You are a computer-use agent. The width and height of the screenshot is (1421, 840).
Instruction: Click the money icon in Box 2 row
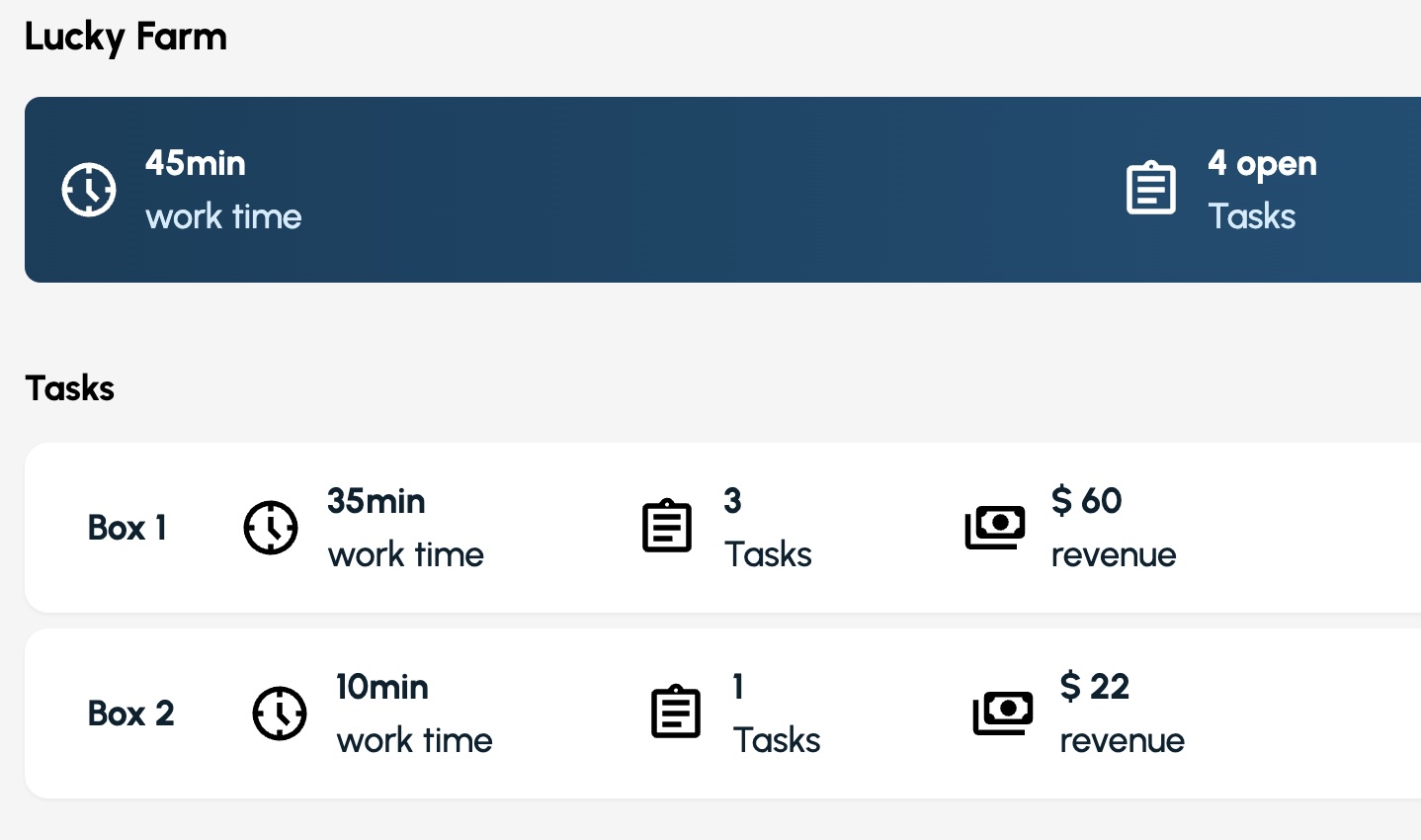(1003, 713)
